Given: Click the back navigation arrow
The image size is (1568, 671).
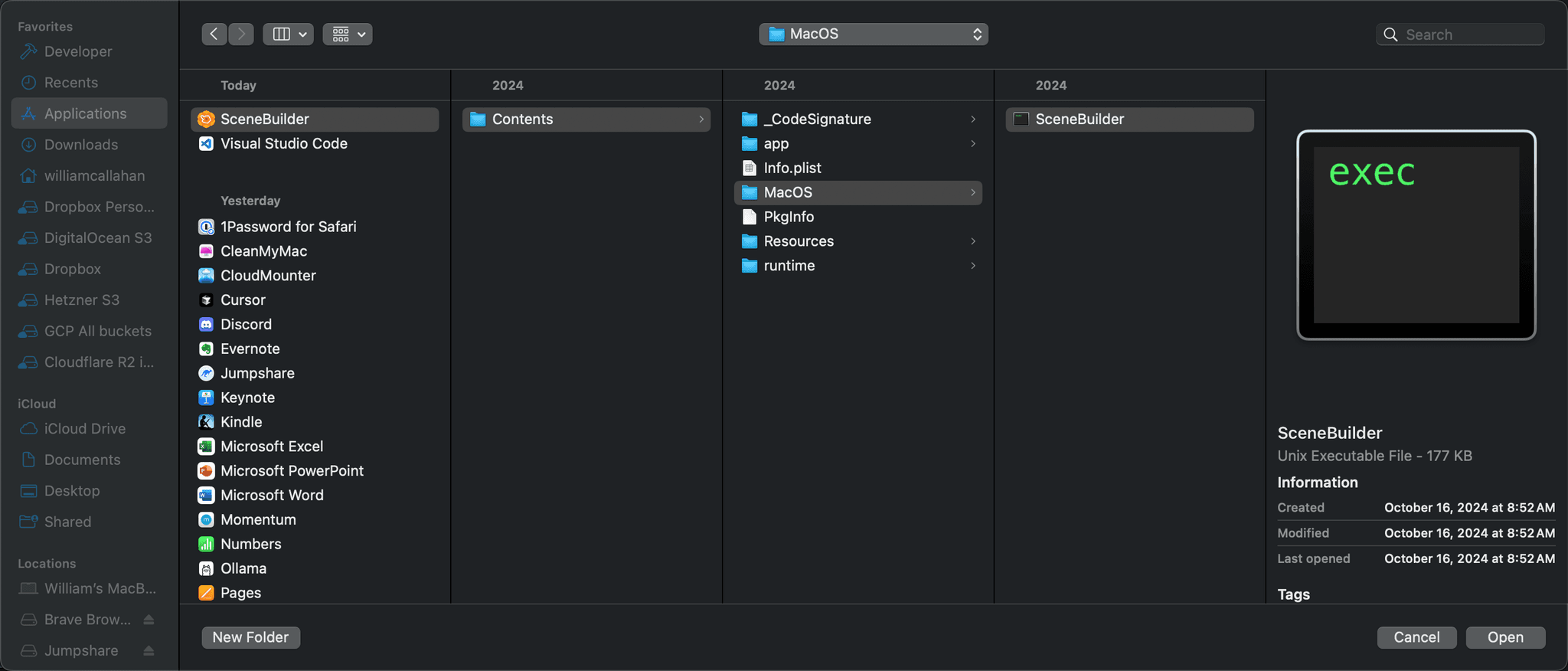Looking at the screenshot, I should 214,34.
